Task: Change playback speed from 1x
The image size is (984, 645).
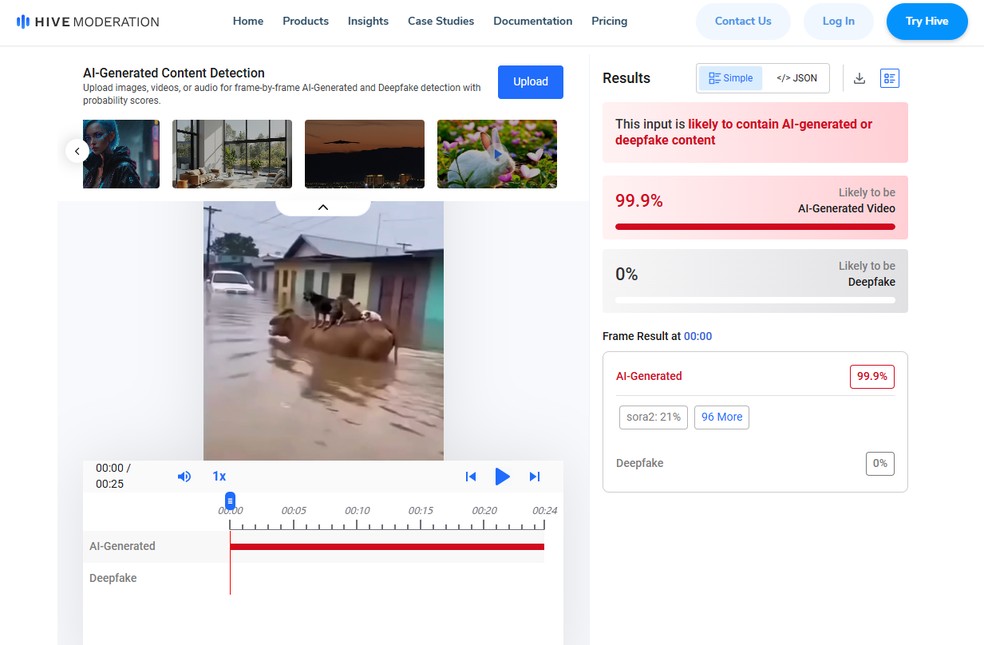Action: tap(219, 477)
